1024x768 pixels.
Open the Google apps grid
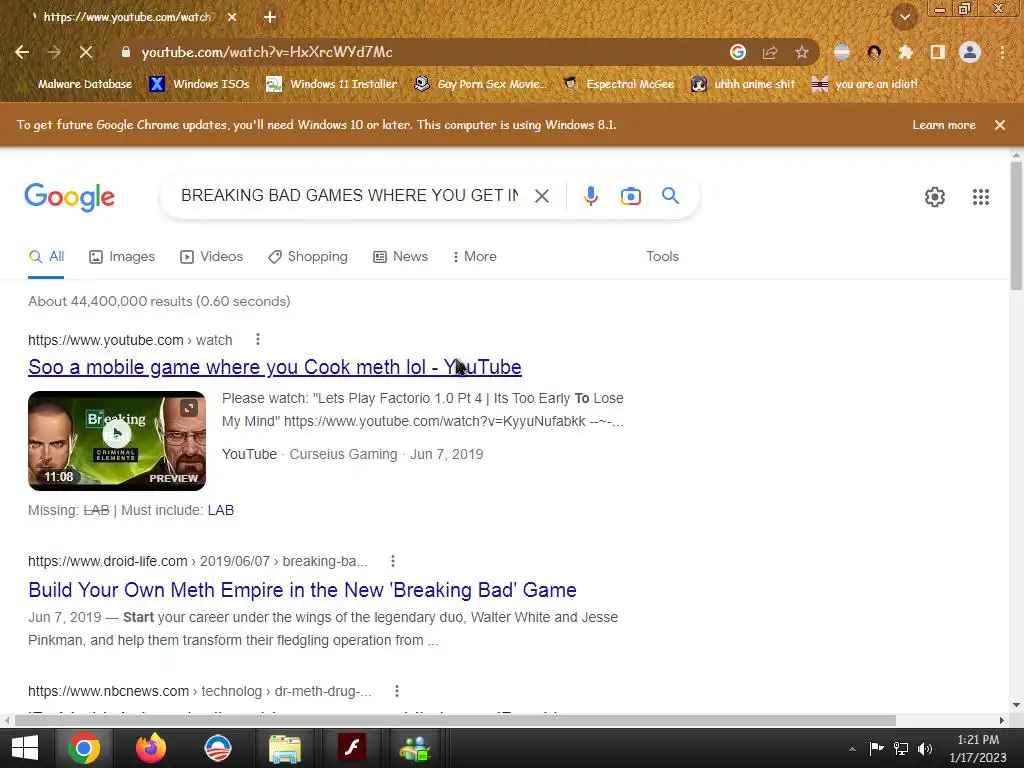coord(981,197)
